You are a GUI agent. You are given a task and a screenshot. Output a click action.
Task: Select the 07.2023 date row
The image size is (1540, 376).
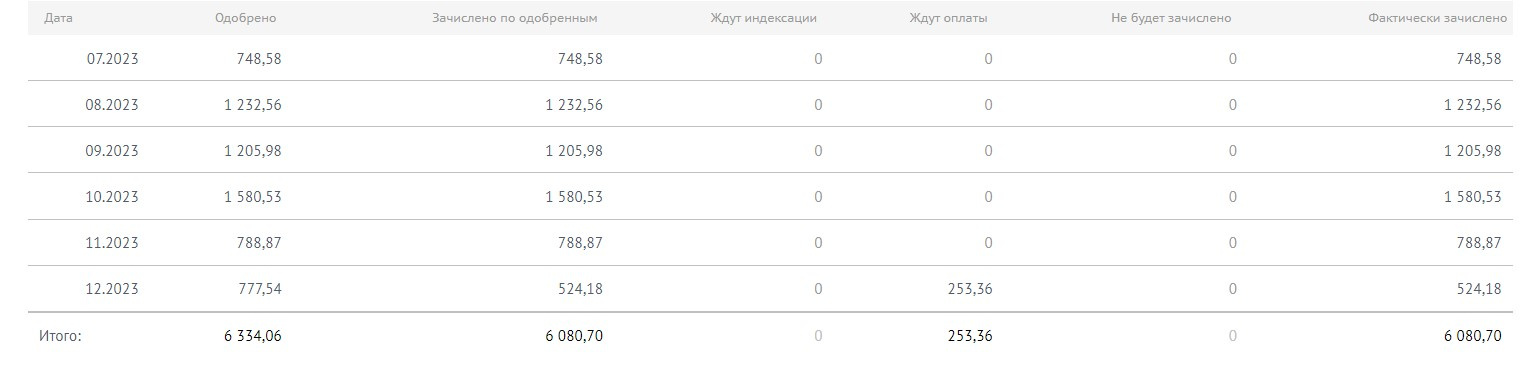pos(770,58)
